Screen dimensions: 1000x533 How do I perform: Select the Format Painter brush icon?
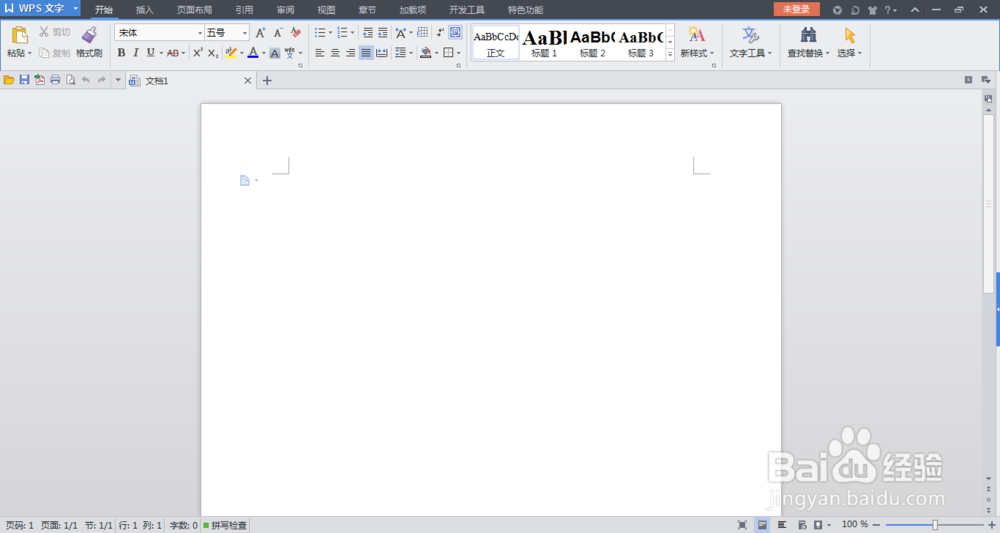coord(89,35)
